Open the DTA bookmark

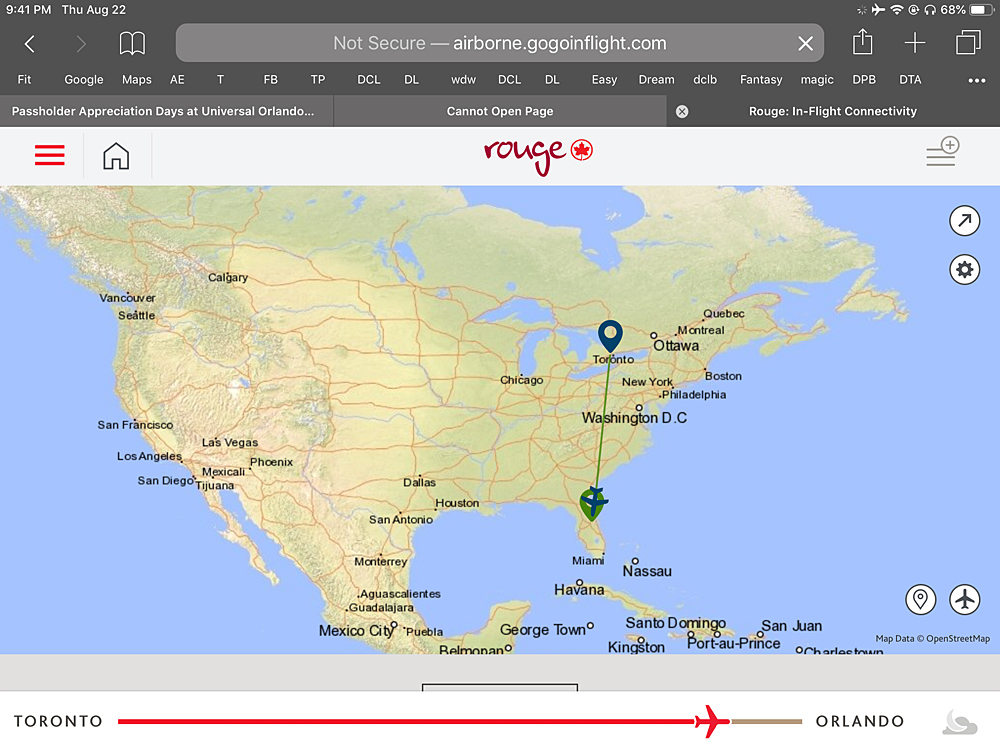click(910, 80)
